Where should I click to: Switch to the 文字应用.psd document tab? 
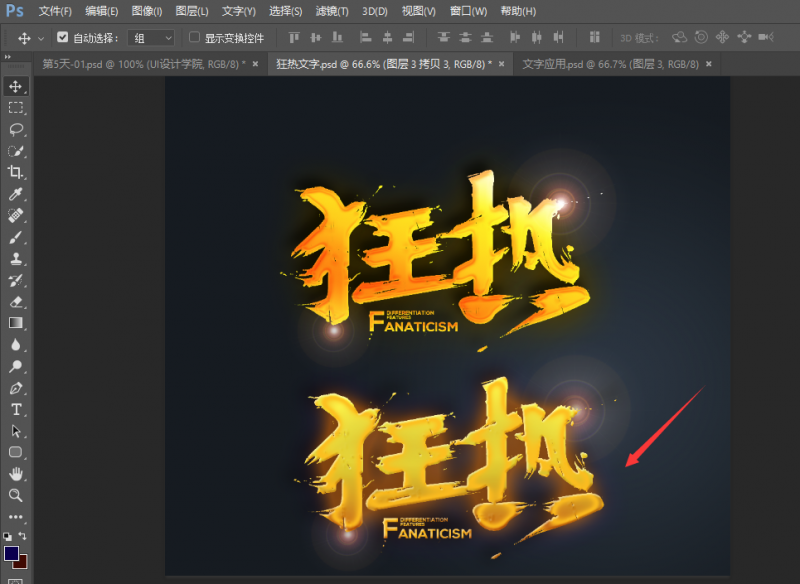(x=610, y=63)
